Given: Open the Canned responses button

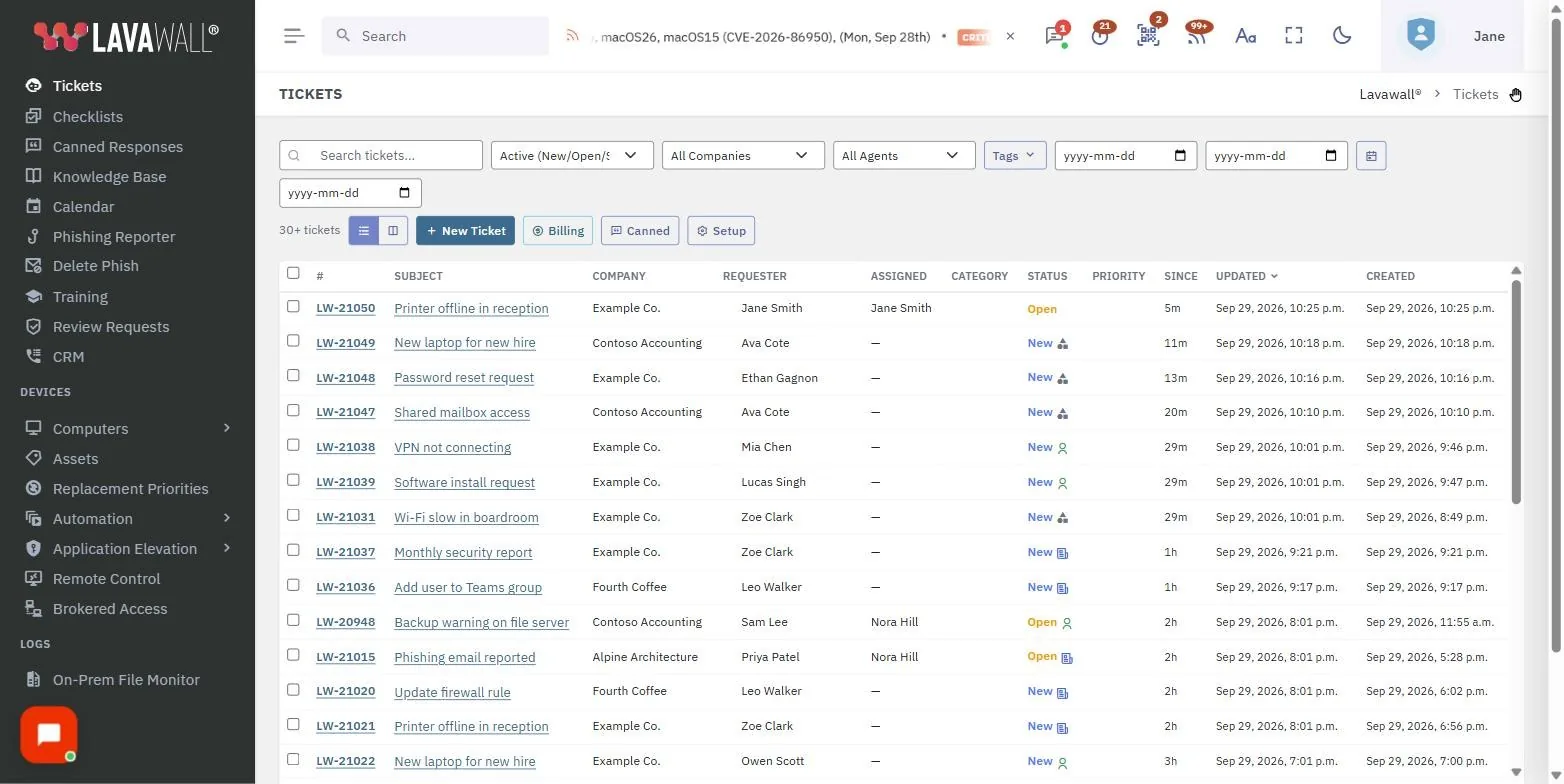Looking at the screenshot, I should [x=640, y=231].
